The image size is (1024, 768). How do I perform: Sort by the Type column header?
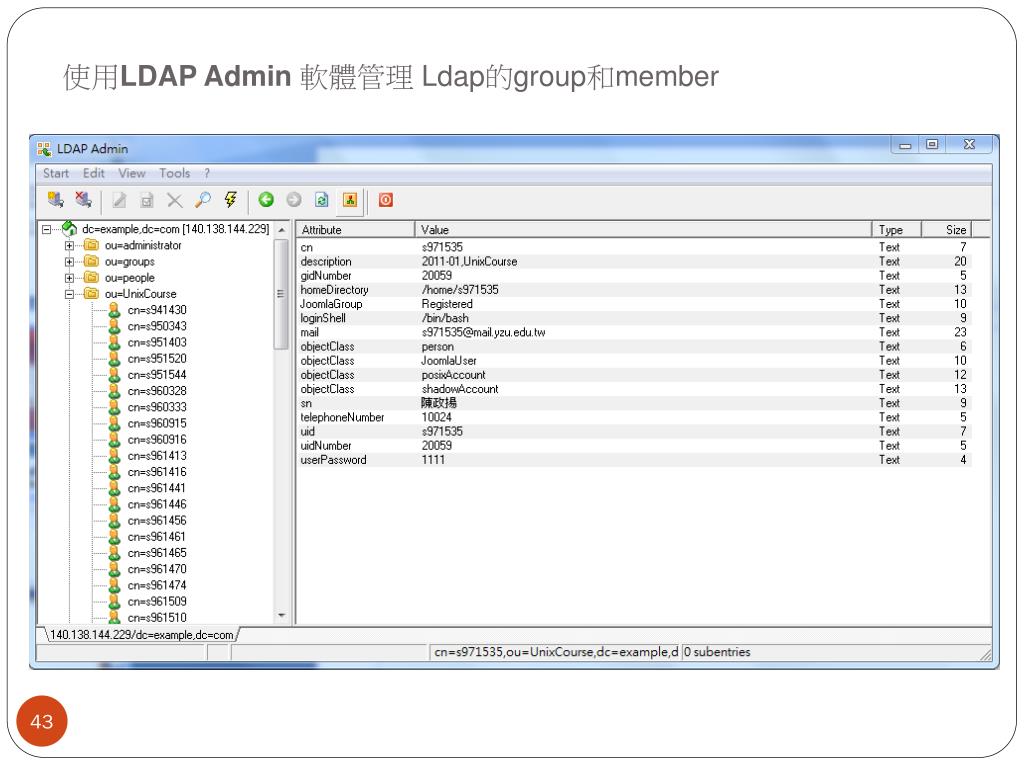click(897, 230)
